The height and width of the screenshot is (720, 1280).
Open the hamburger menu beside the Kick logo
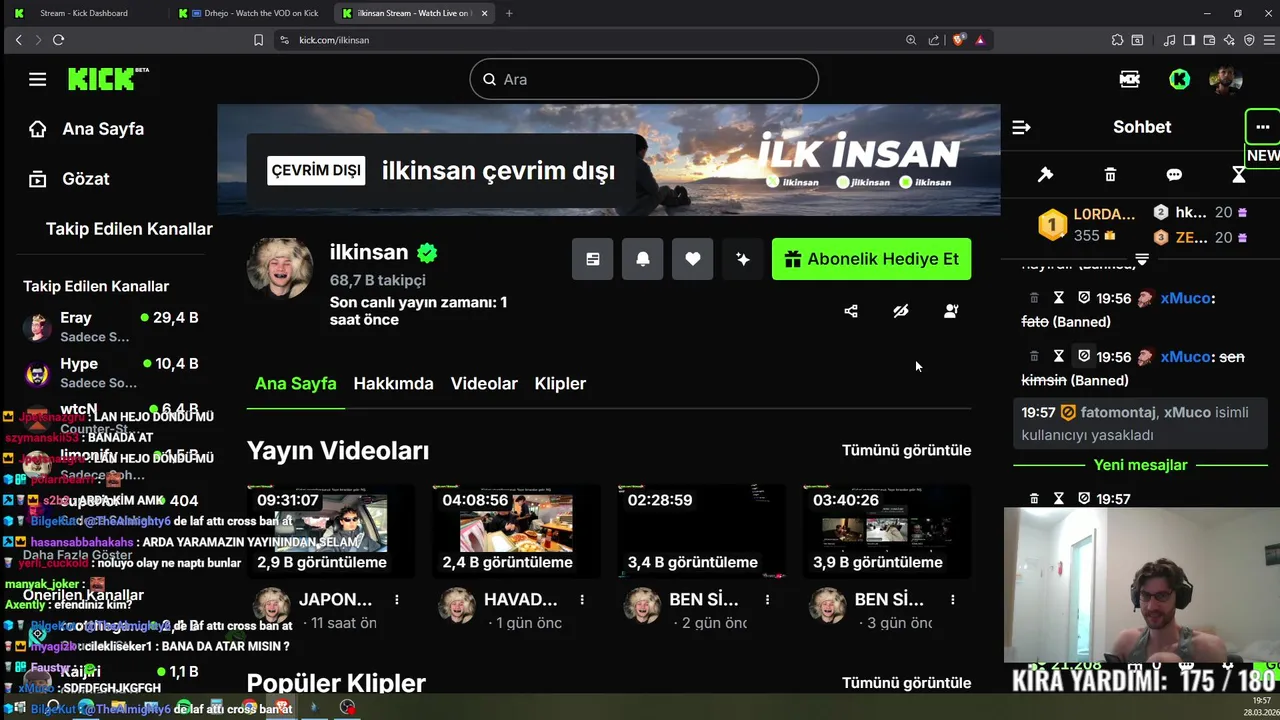click(37, 79)
